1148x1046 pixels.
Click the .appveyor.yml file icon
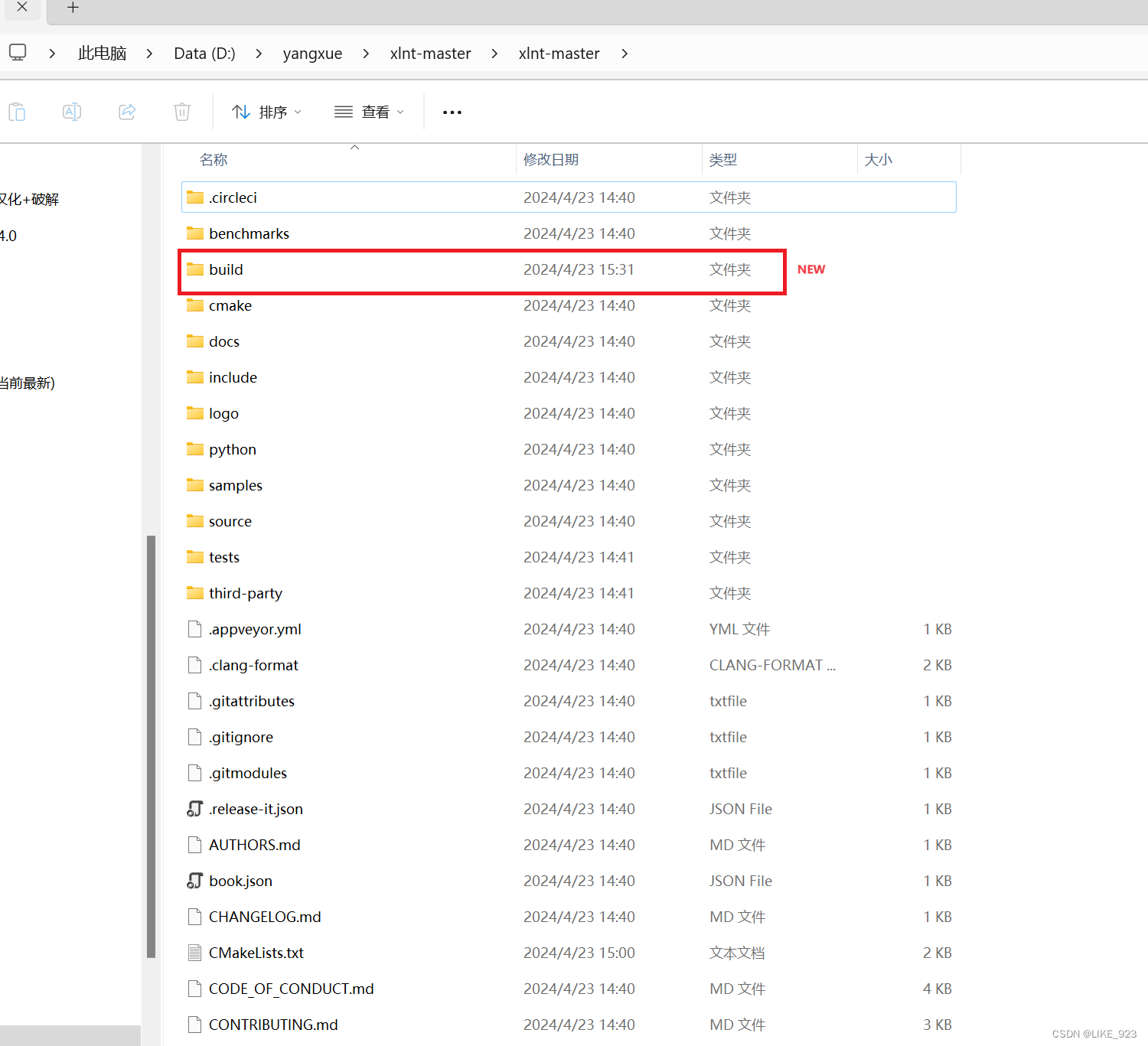click(195, 629)
